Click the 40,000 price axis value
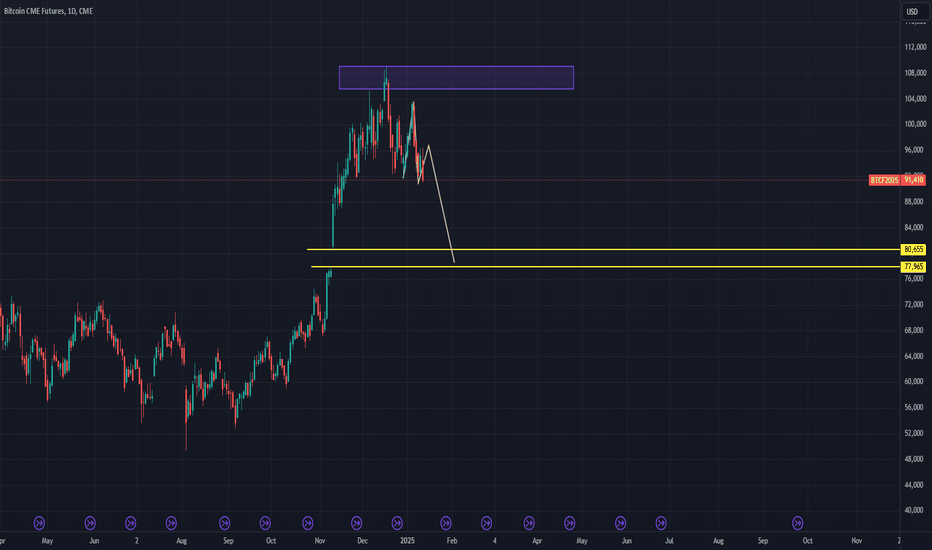The image size is (932, 550). [x=914, y=510]
